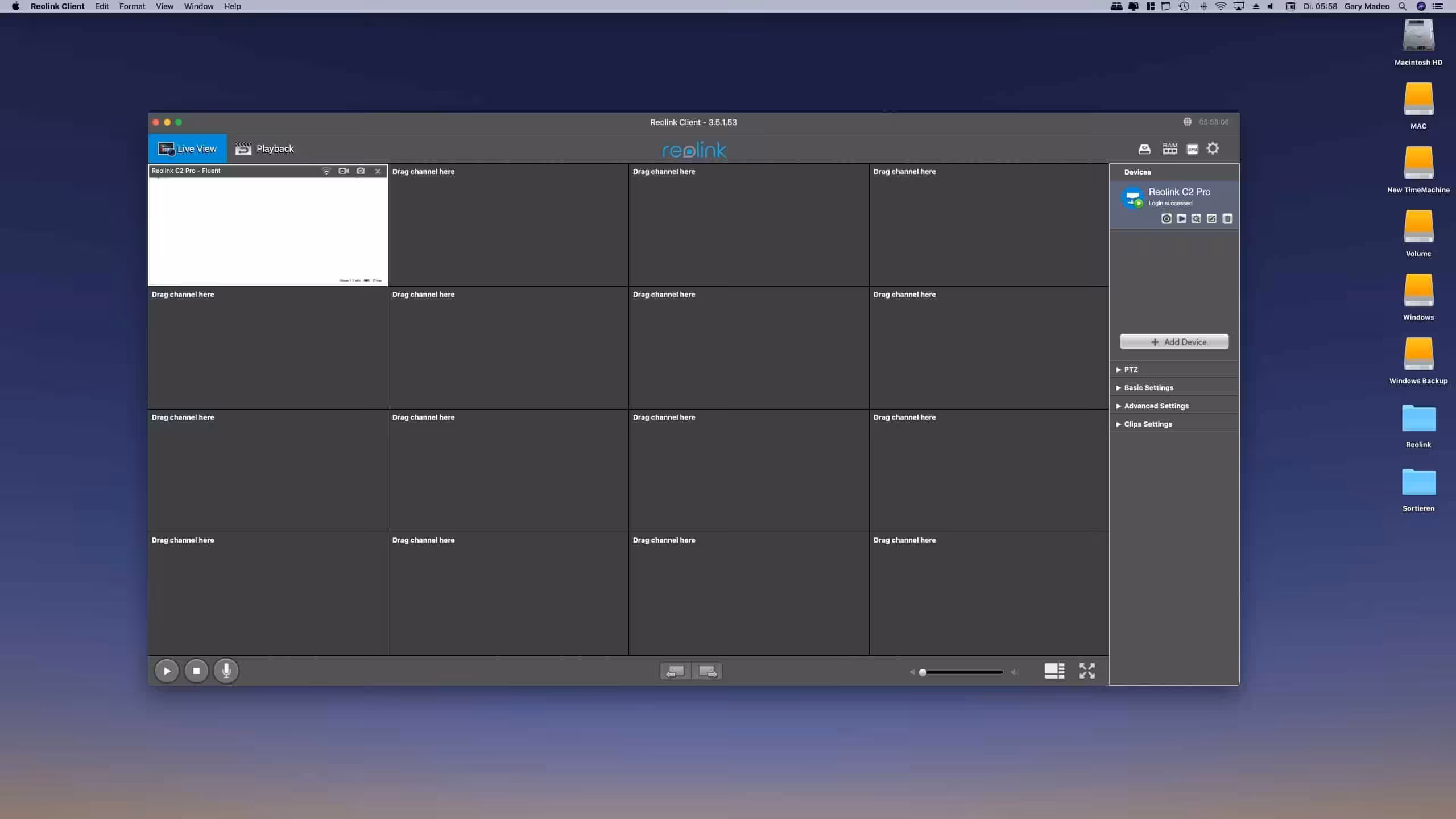Edit the Reolink C2 Pro device entry
This screenshot has height=819, width=1456.
(x=1211, y=218)
